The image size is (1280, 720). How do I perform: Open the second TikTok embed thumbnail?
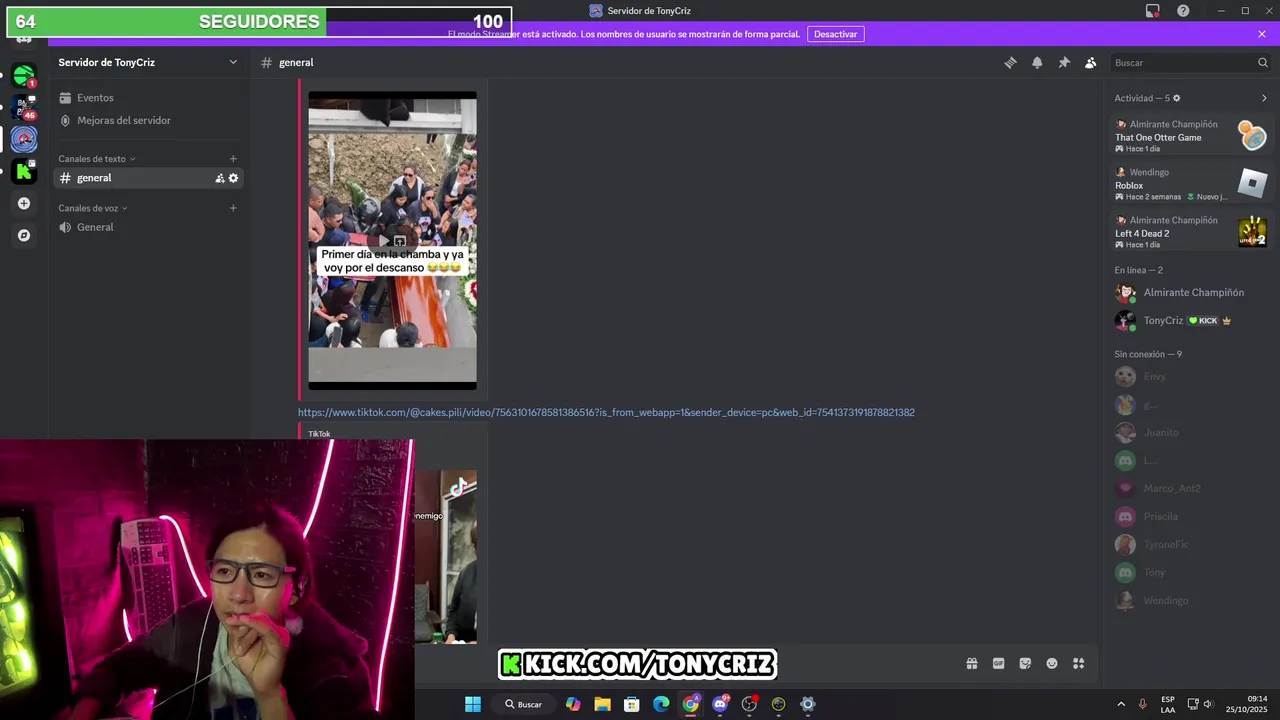(446, 555)
